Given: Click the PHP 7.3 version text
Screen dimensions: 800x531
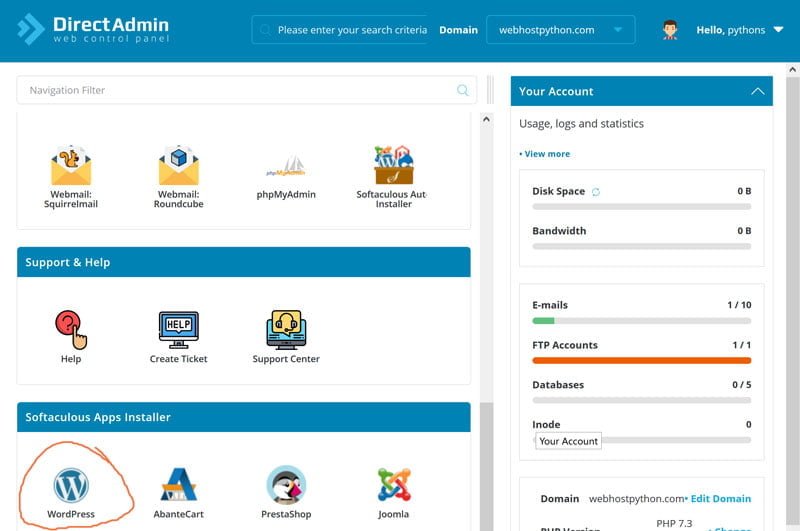Looking at the screenshot, I should coord(674,523).
